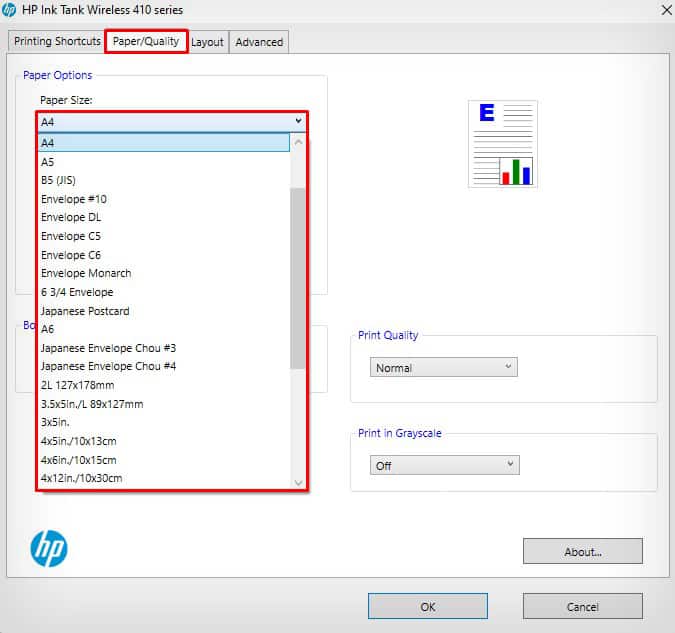Select 3x5in. paper size
The width and height of the screenshot is (675, 633).
pos(164,422)
